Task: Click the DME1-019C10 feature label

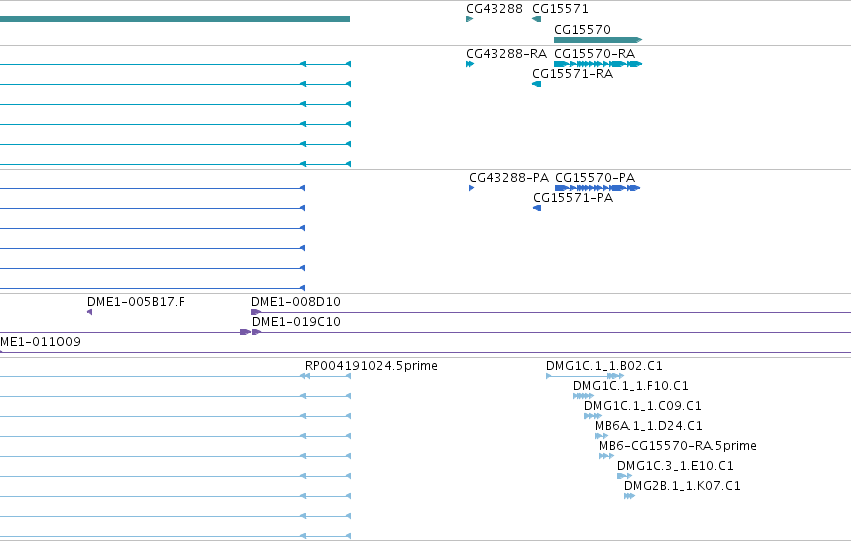Action: tap(296, 322)
